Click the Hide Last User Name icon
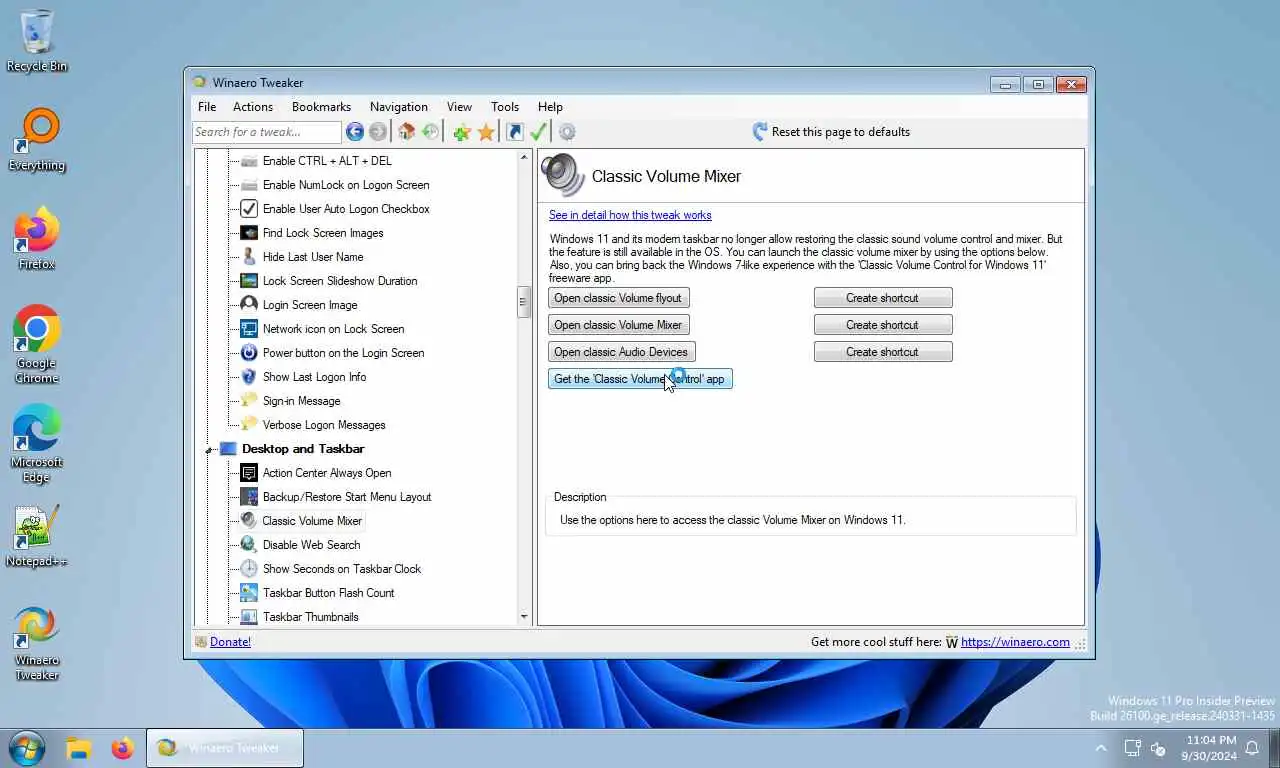This screenshot has height=768, width=1280. pyautogui.click(x=249, y=257)
